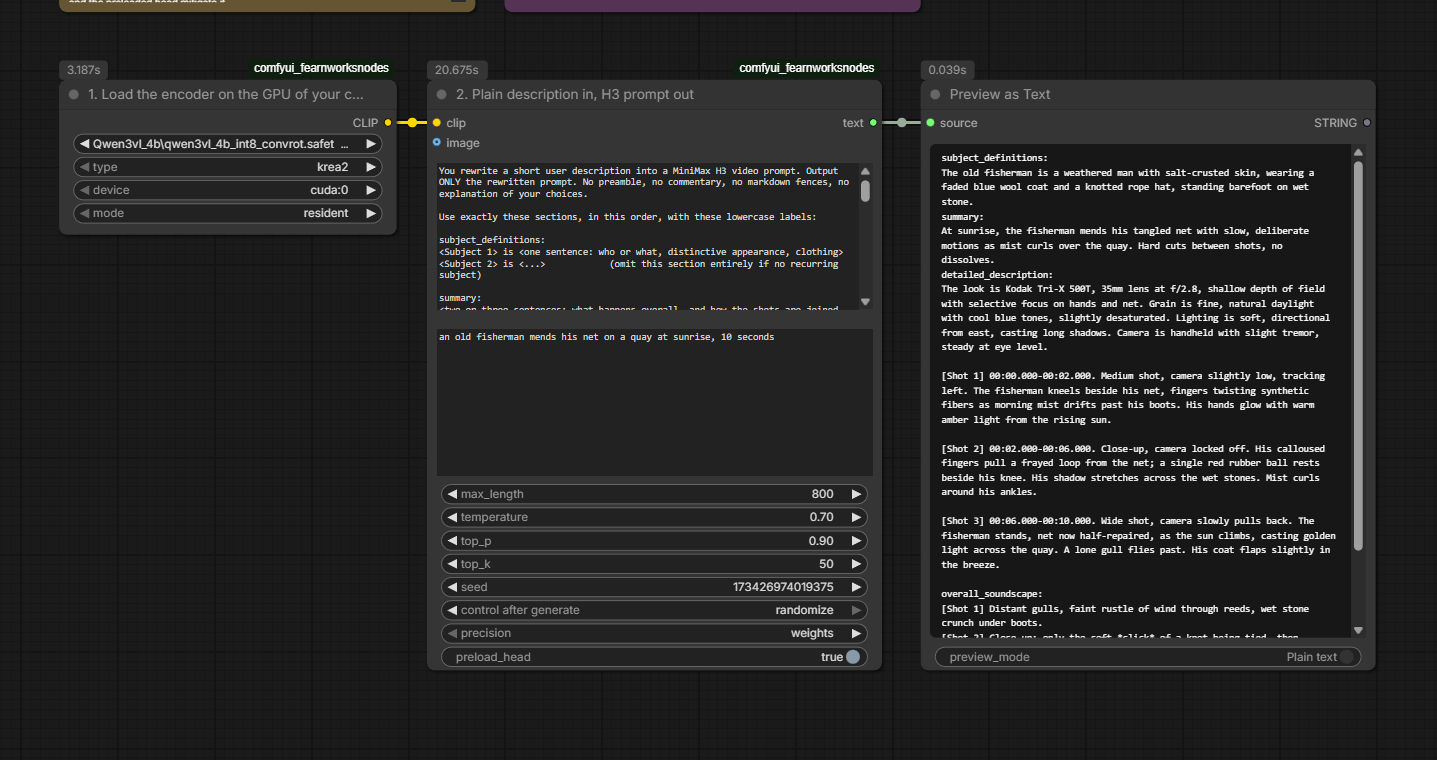Click the scroll-down arrow of system prompt area
Image resolution: width=1437 pixels, height=760 pixels.
(865, 301)
